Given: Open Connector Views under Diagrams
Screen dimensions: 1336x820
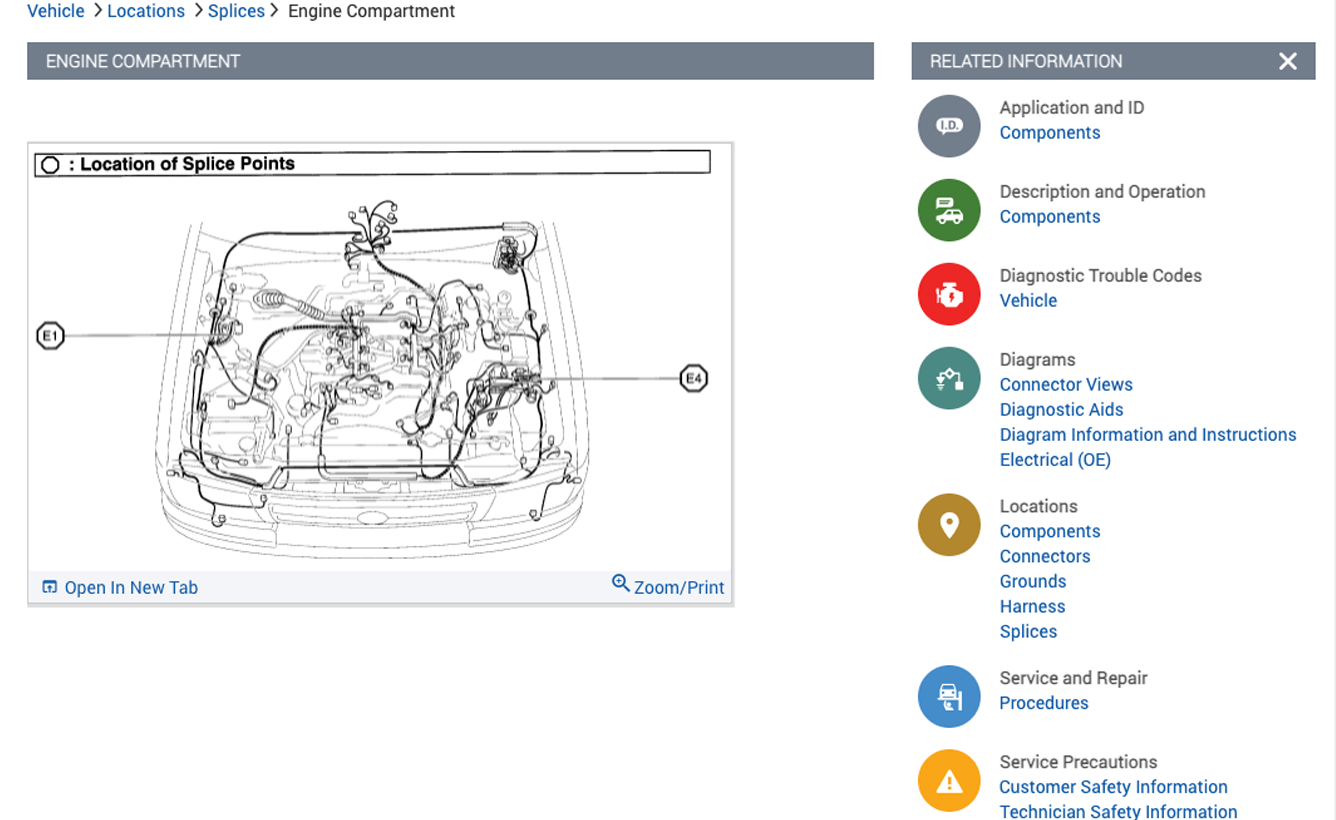Looking at the screenshot, I should (x=1066, y=385).
